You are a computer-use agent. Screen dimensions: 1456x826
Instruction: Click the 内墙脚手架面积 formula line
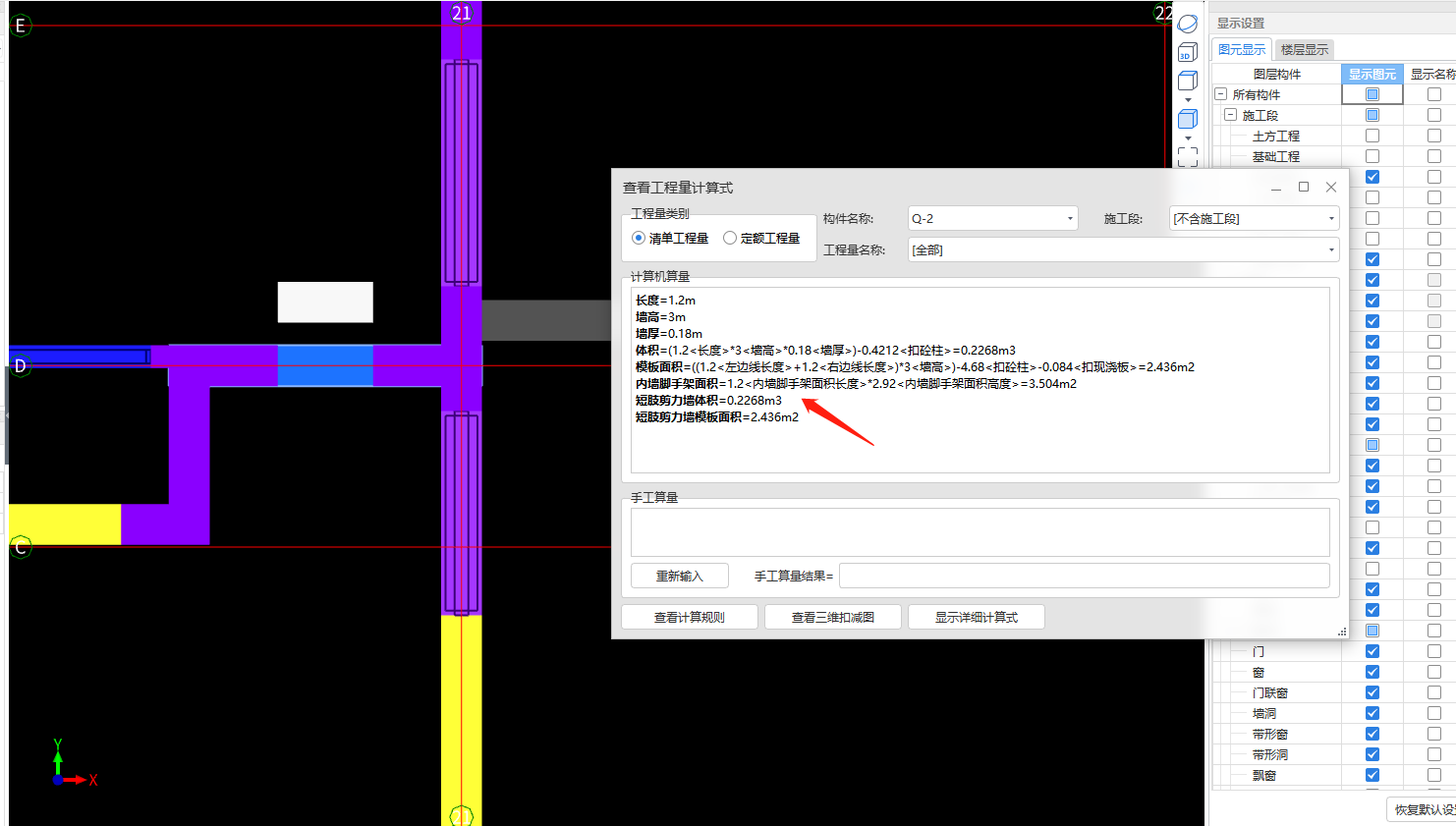(x=856, y=384)
